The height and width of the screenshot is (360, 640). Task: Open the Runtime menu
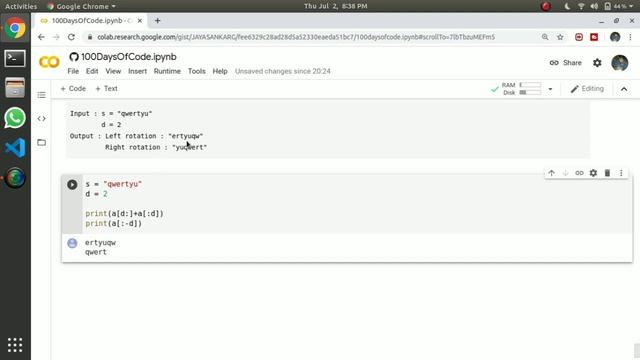point(167,71)
